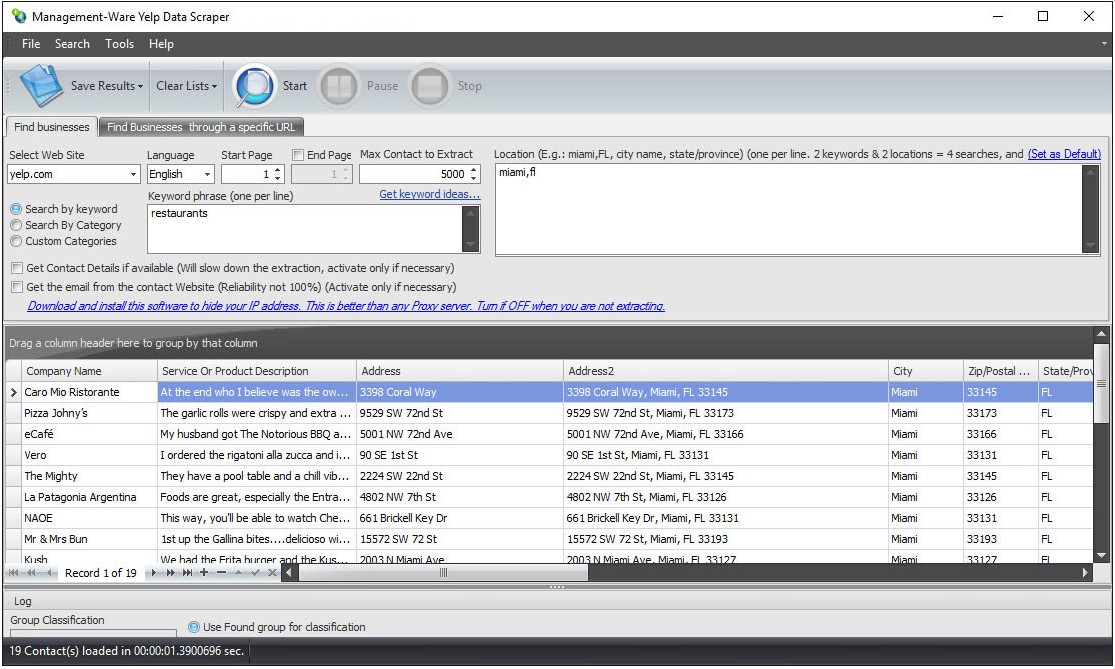Click the Get keyword ideas link
Screen dimensions: 1115x669
(430, 194)
